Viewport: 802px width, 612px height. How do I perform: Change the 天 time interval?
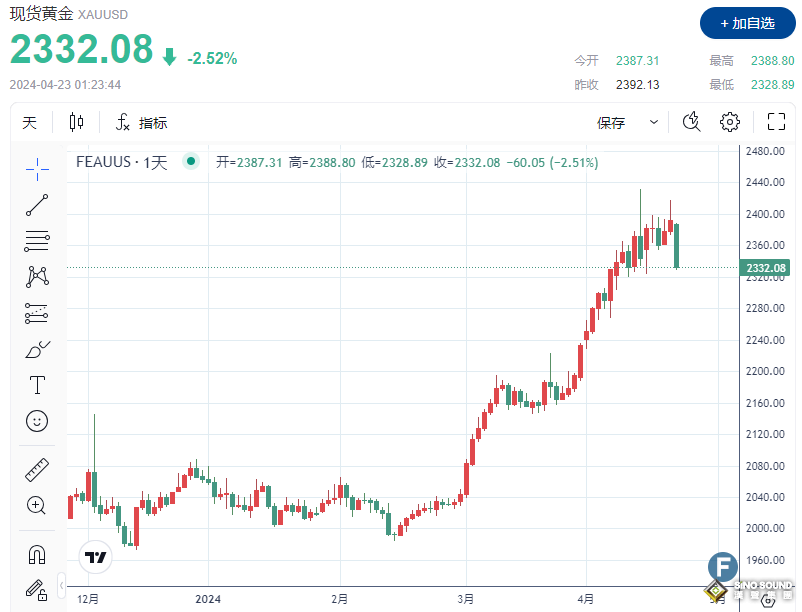tap(30, 123)
